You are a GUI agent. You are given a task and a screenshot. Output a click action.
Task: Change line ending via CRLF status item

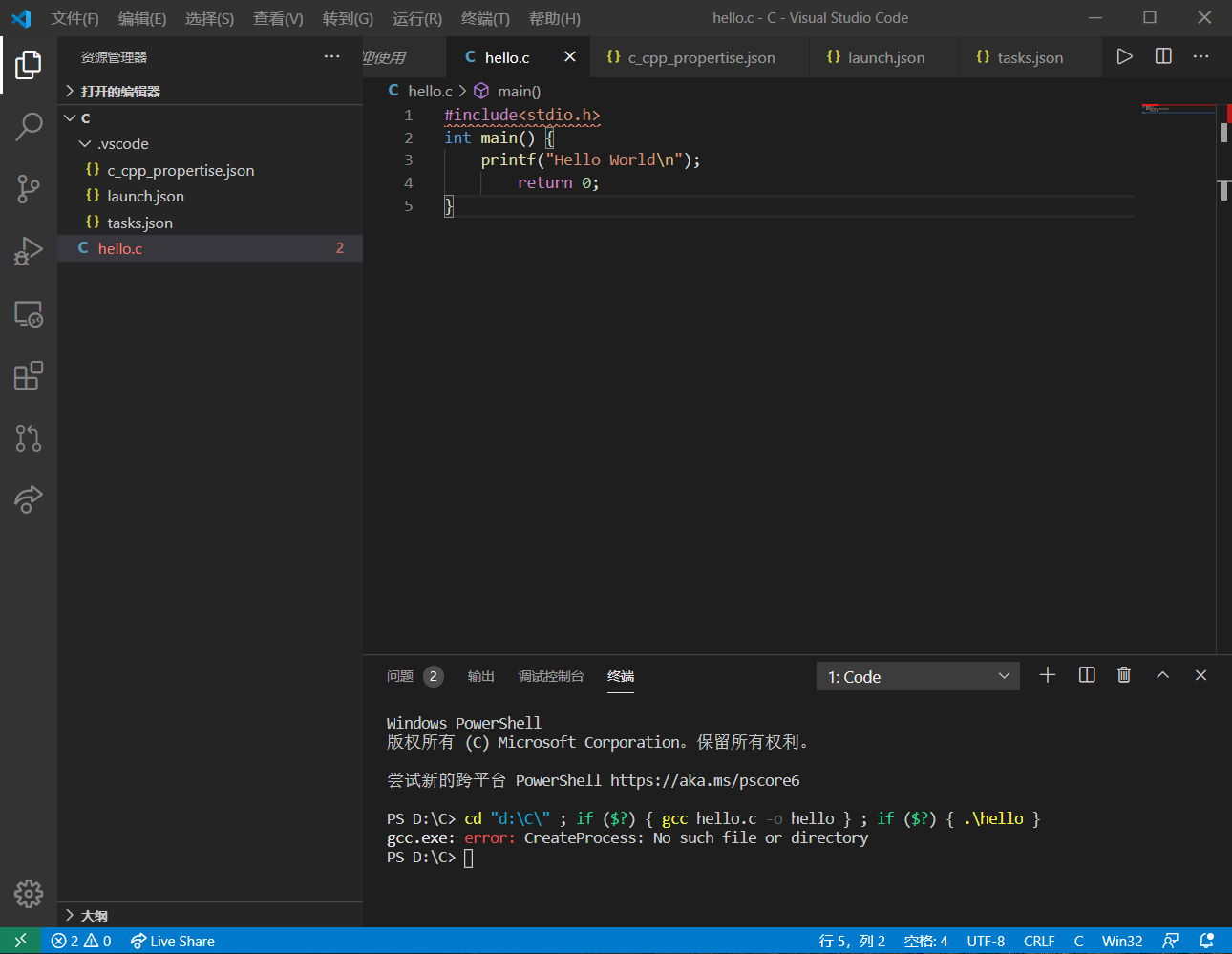1039,941
